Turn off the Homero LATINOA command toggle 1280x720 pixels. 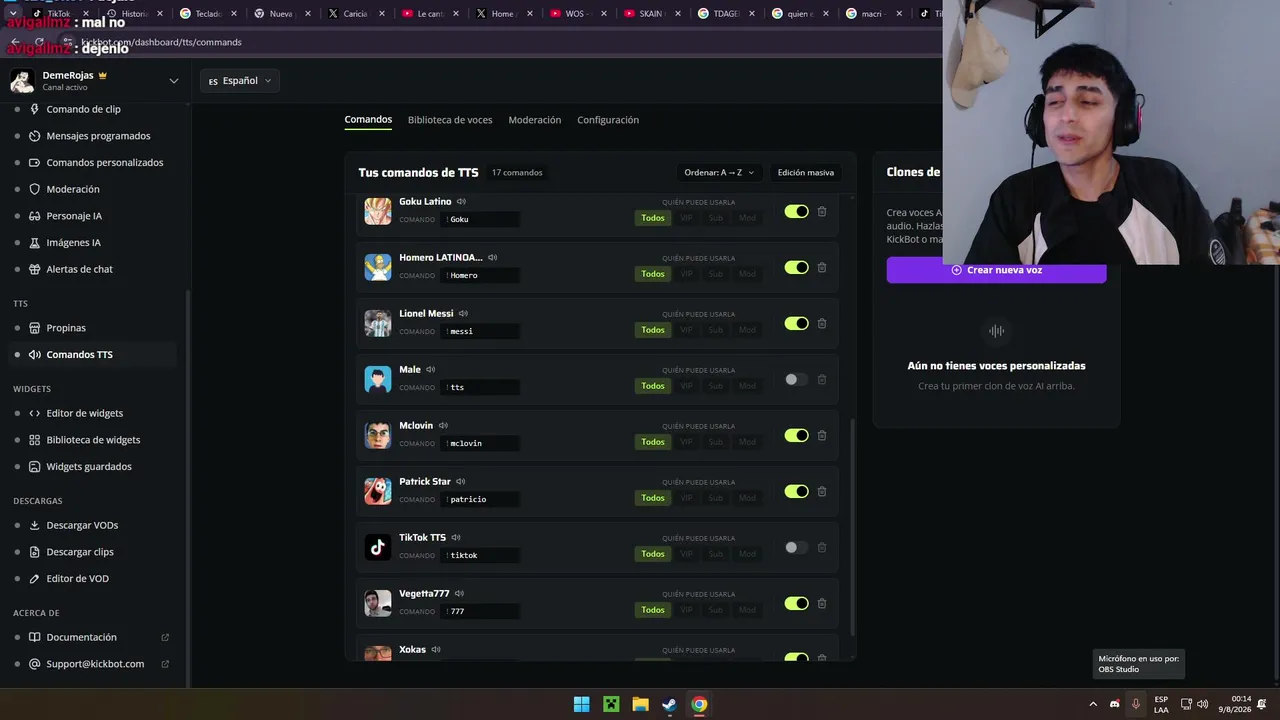[796, 268]
